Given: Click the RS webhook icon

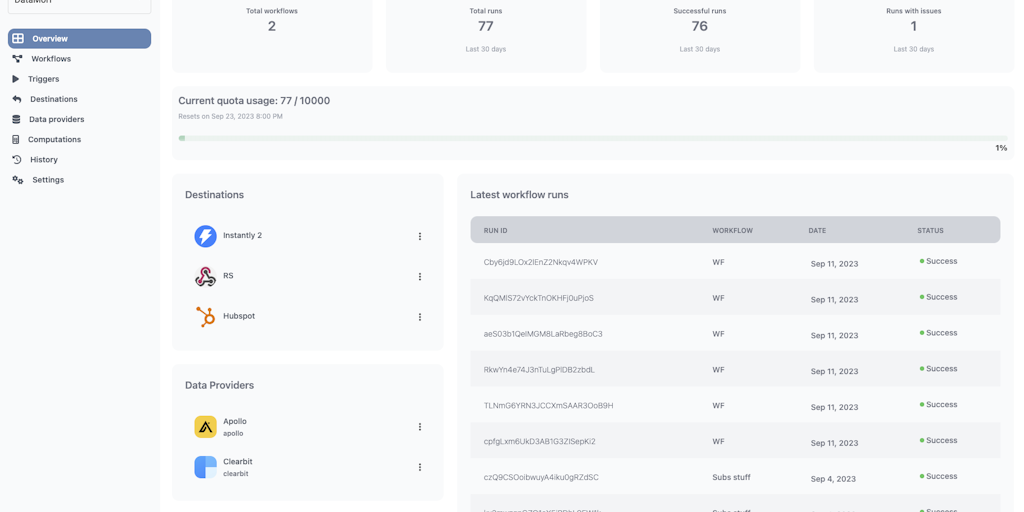Looking at the screenshot, I should (205, 276).
